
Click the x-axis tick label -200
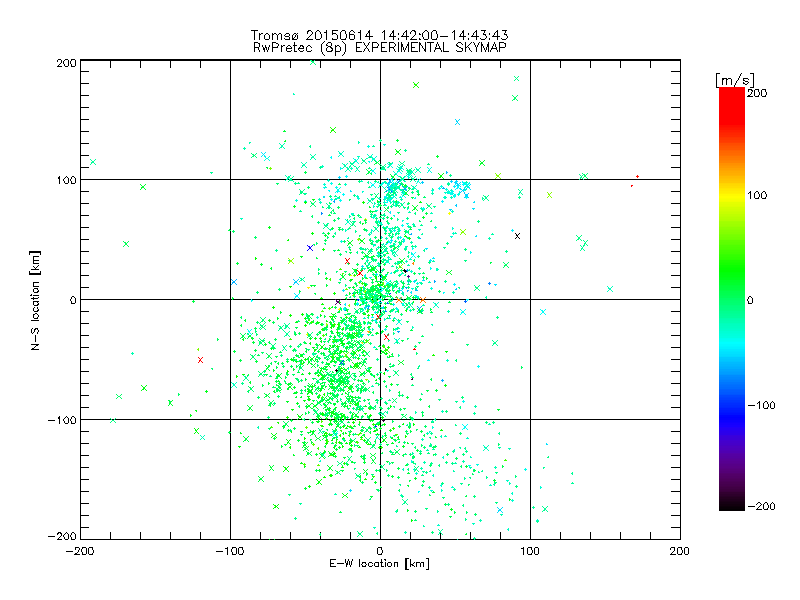[x=80, y=551]
